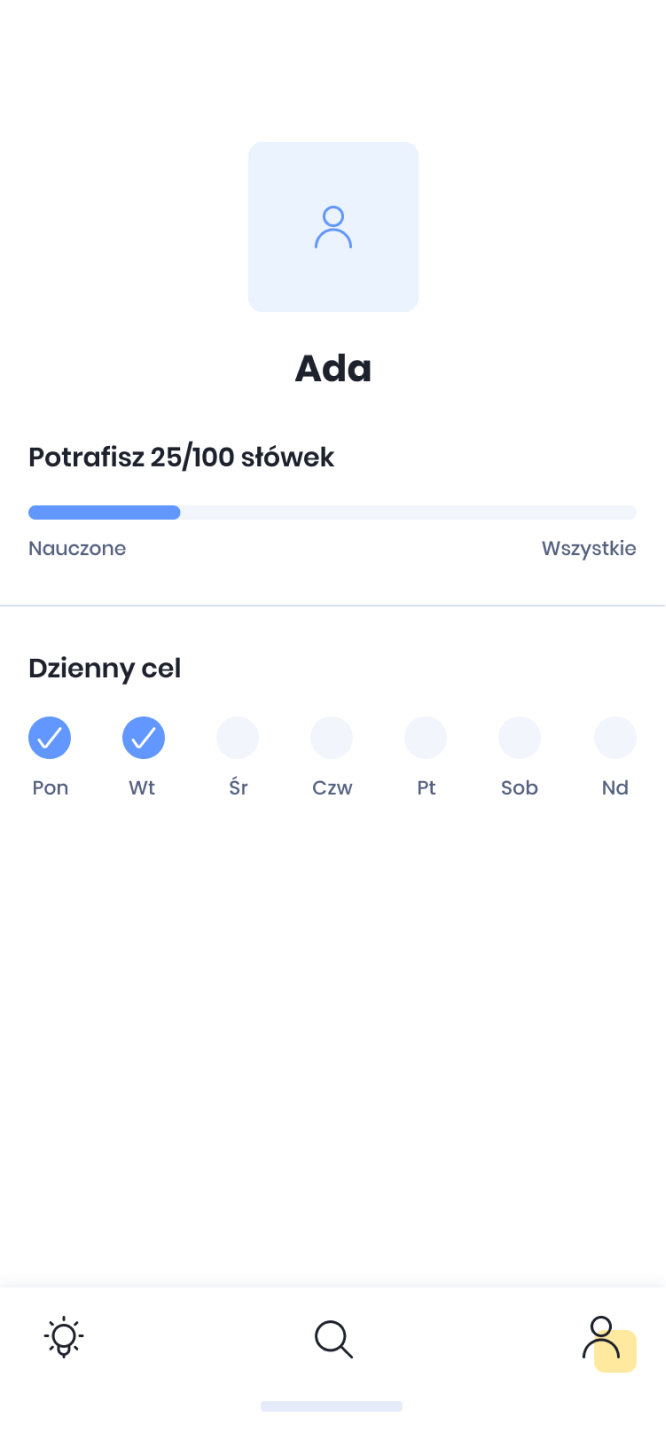Toggle the Tuesday (Wt) daily goal check
666x1440 pixels.
[x=143, y=738]
